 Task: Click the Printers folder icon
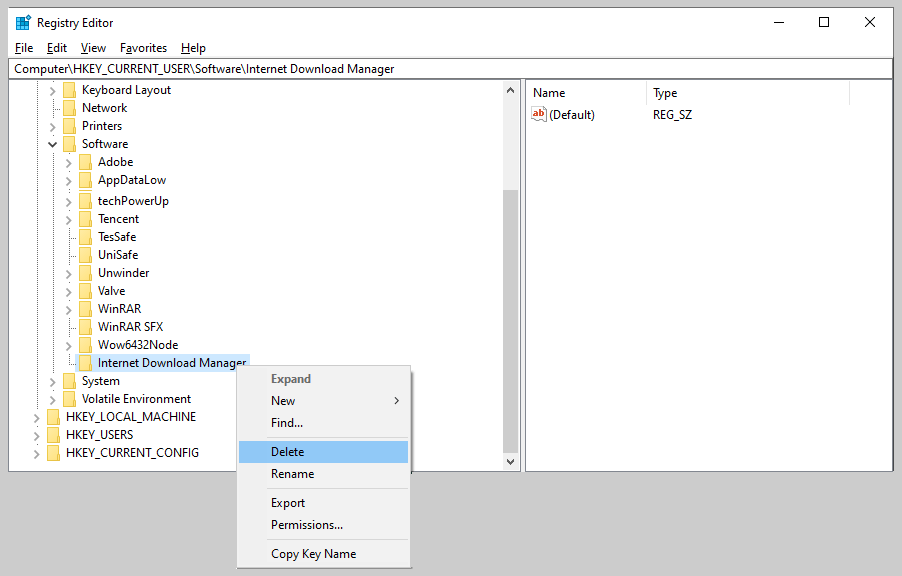point(69,125)
